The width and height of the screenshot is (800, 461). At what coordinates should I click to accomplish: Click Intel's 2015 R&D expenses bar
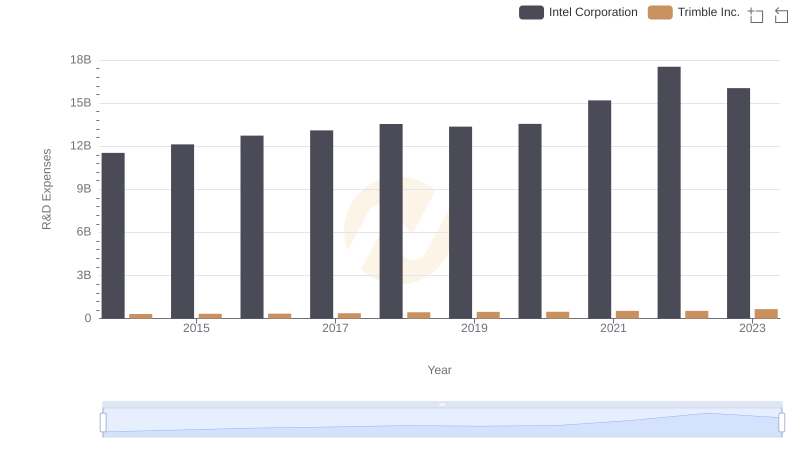183,232
